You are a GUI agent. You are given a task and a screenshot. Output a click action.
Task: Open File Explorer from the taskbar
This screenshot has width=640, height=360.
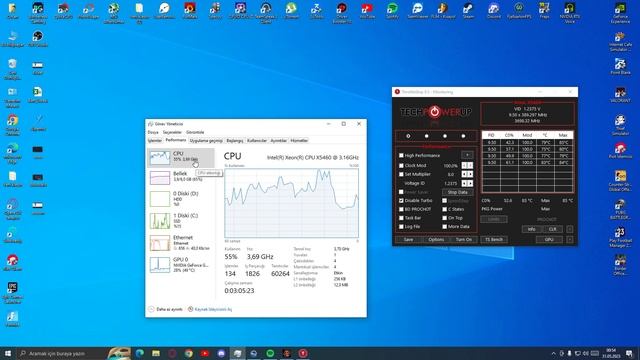156,353
